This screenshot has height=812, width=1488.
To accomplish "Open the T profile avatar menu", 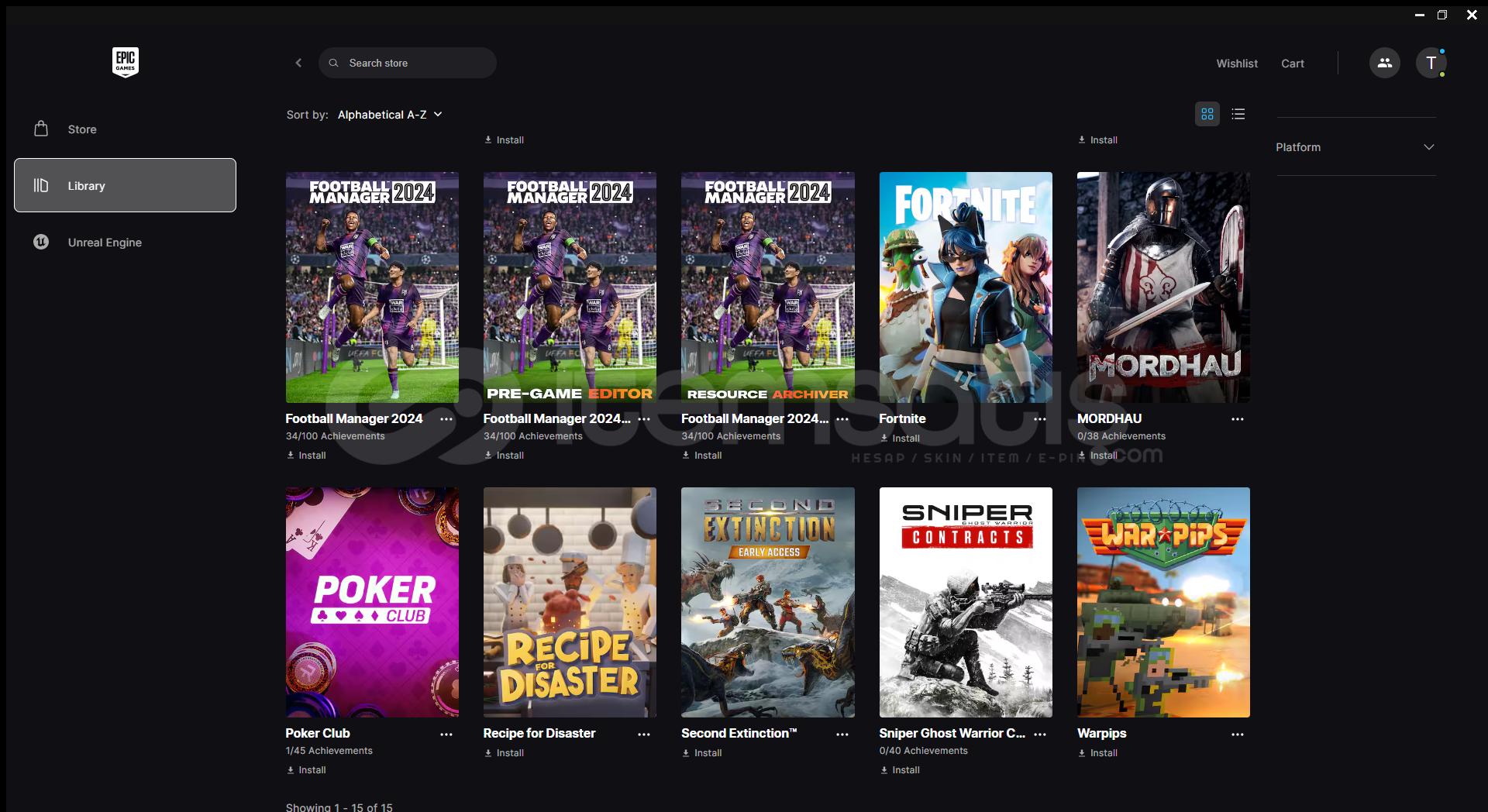I will [x=1431, y=63].
